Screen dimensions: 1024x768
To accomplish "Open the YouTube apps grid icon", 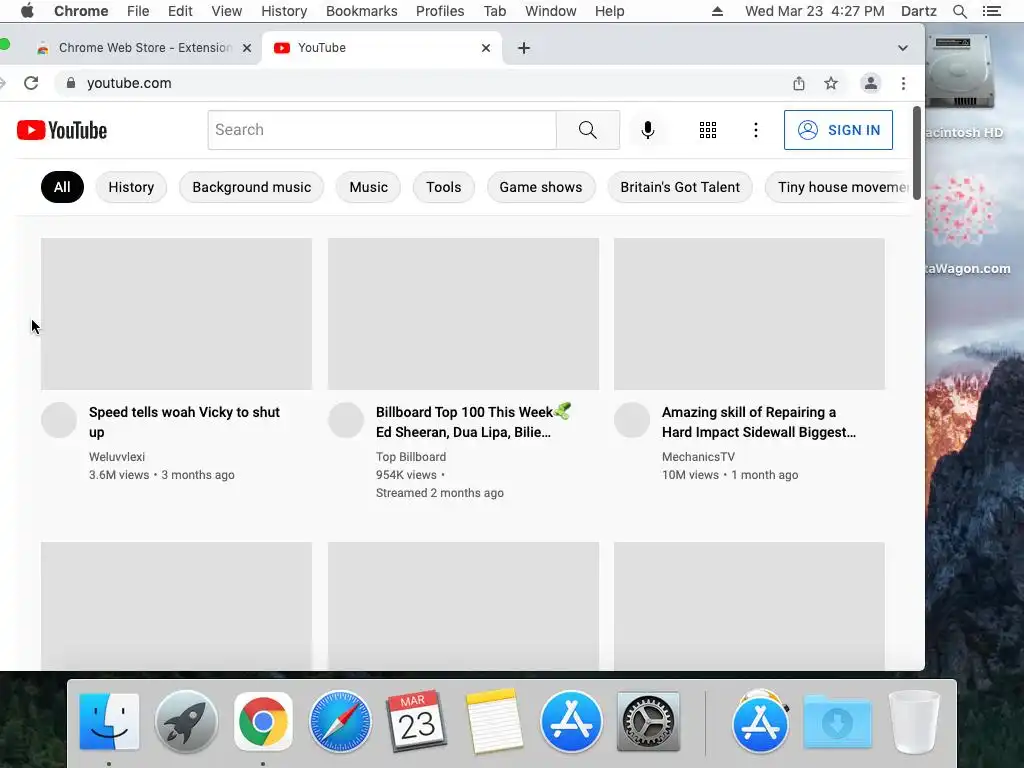I will pos(708,130).
